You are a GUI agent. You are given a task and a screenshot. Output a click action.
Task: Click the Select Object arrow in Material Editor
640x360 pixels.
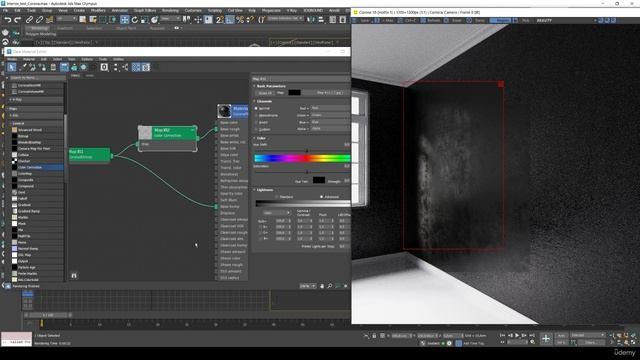pos(11,67)
